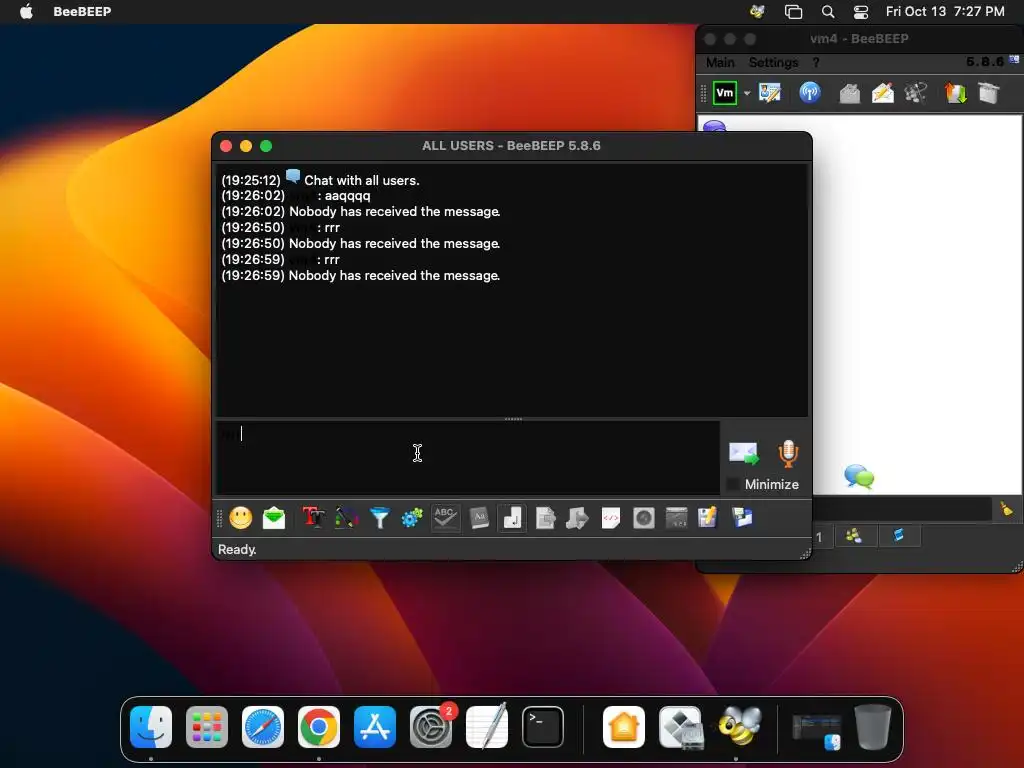Open file transfers arrows icon

(x=955, y=93)
